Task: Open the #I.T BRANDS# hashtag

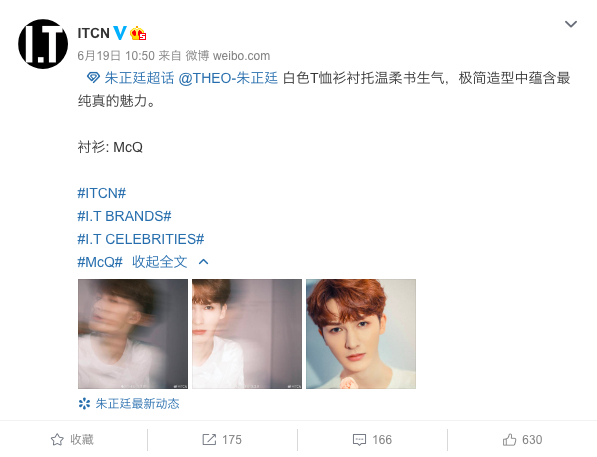Action: click(x=125, y=216)
